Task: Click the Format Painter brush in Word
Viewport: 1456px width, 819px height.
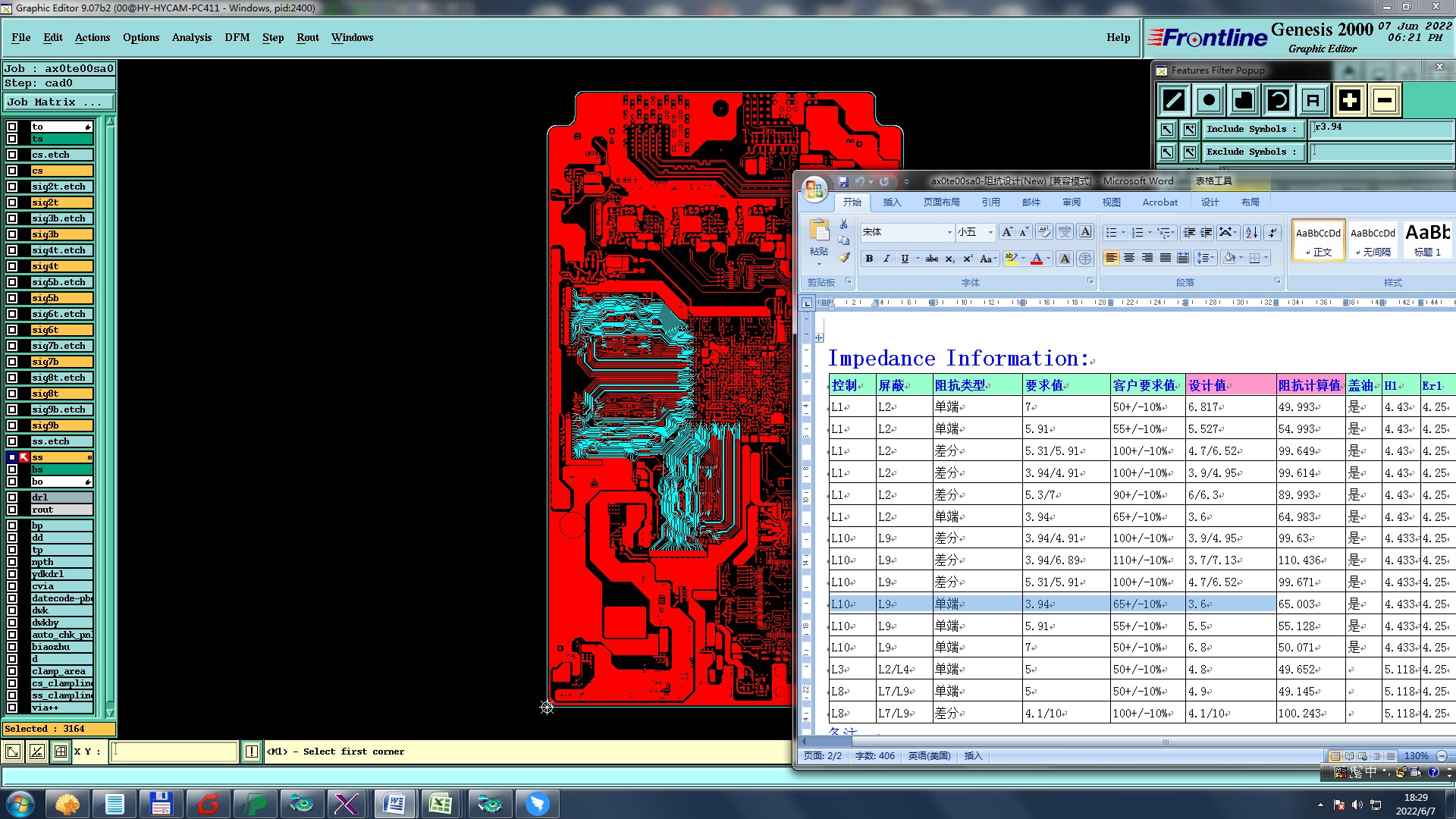Action: click(843, 258)
